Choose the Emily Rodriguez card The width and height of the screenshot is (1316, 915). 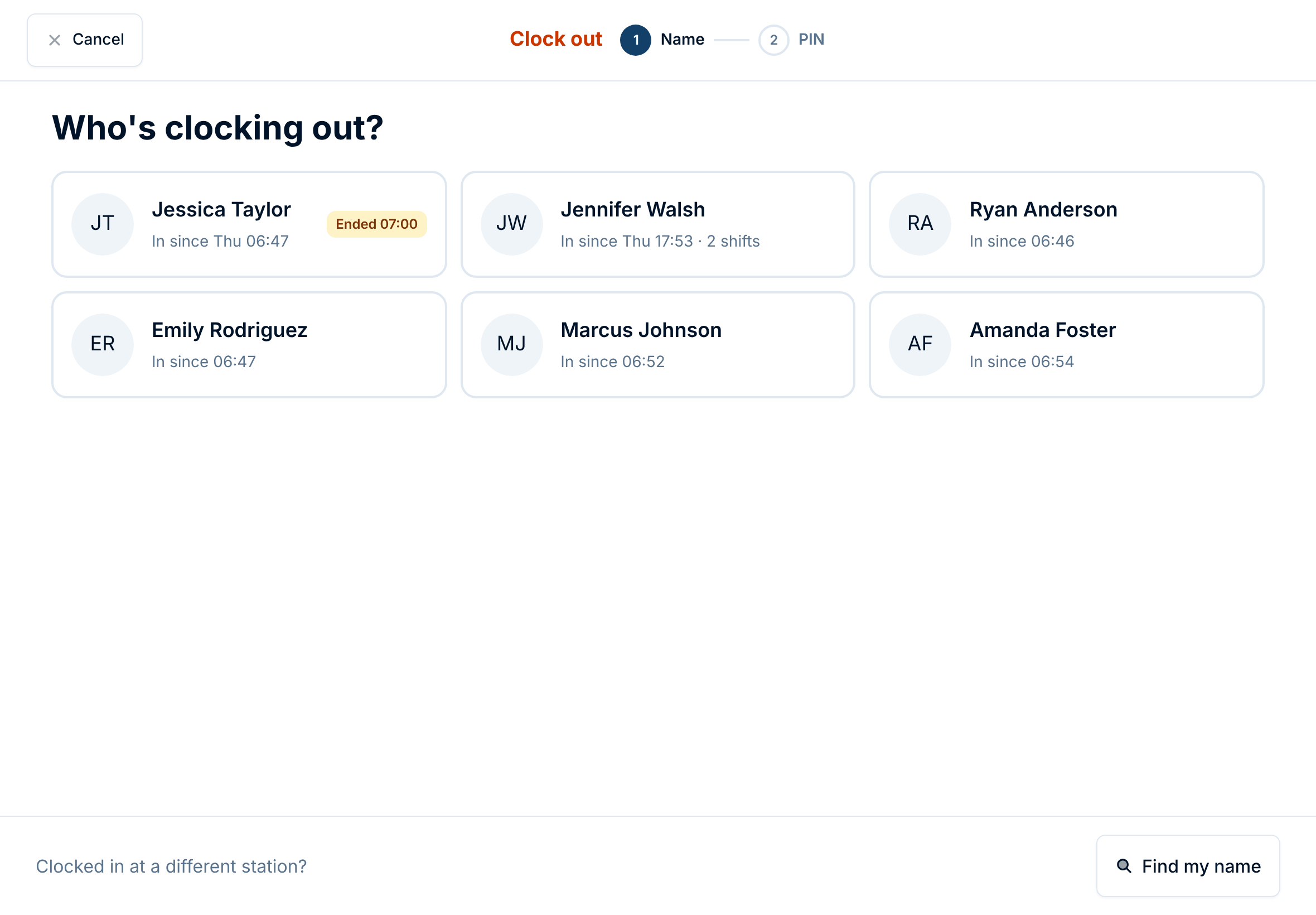point(249,345)
